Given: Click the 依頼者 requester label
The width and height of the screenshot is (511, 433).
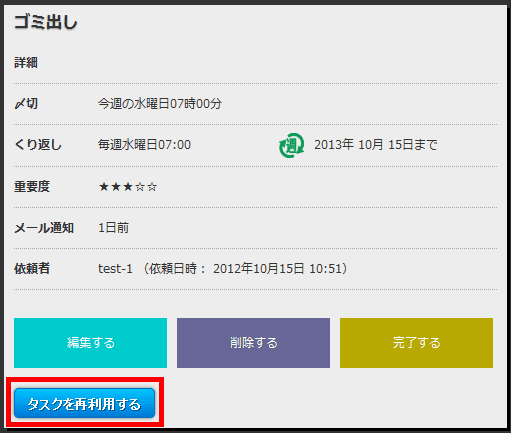Looking at the screenshot, I should point(32,269).
